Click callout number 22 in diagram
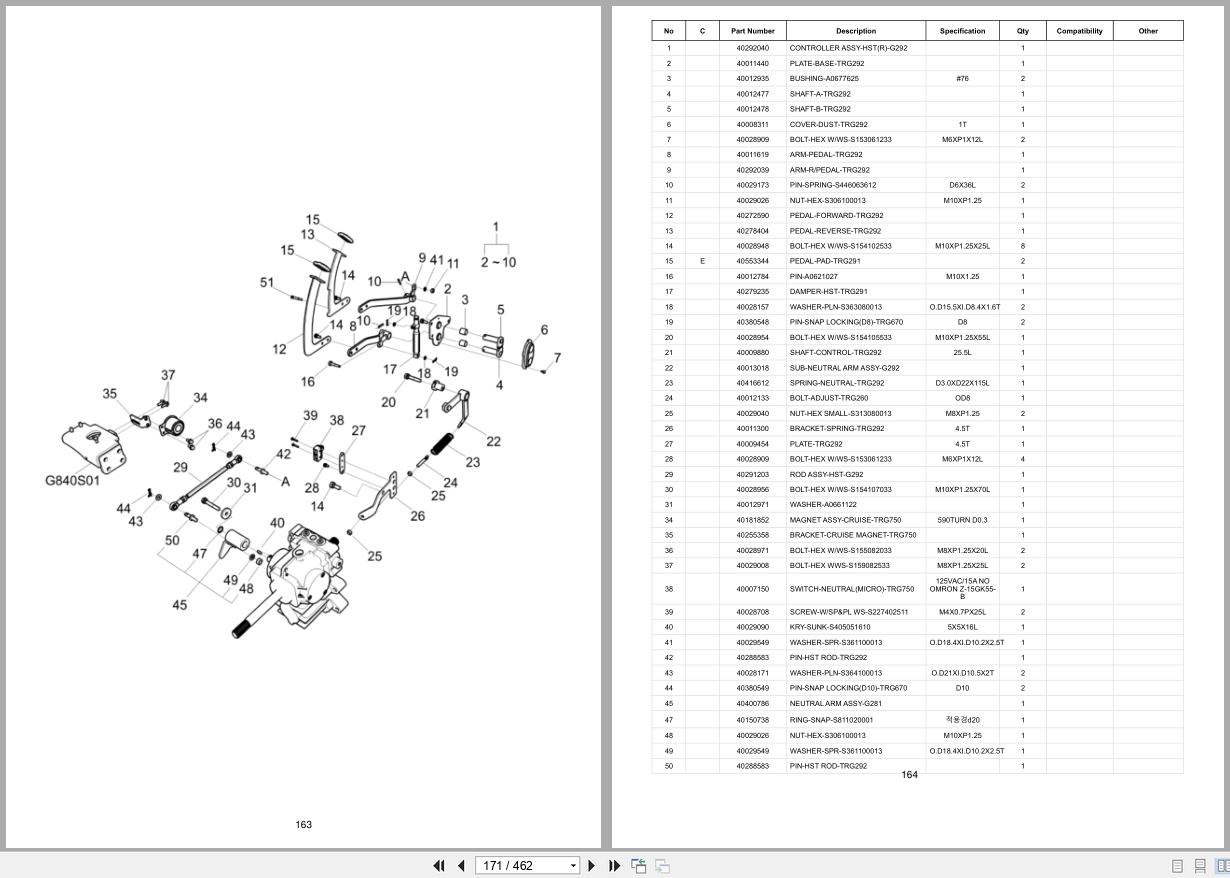The width and height of the screenshot is (1230, 878). click(493, 441)
